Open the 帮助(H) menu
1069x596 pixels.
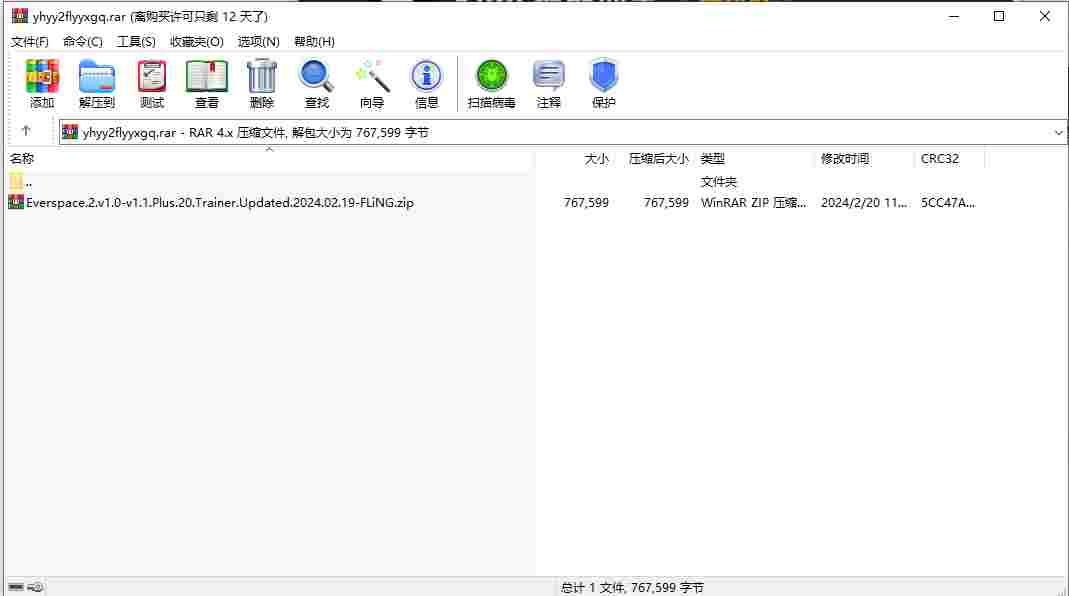click(x=314, y=42)
